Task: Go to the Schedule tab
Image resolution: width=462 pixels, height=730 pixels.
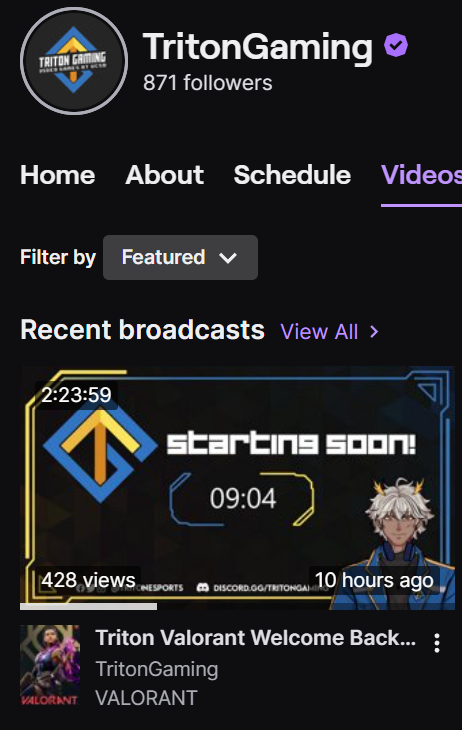Action: pos(292,175)
